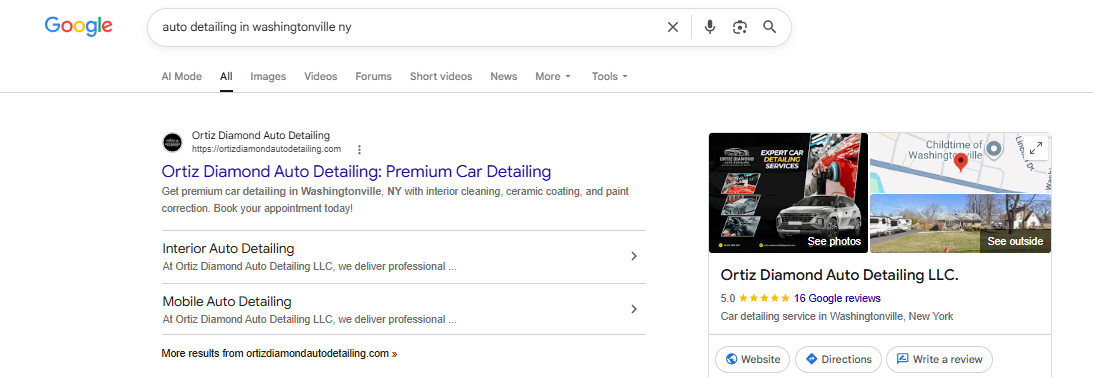Expand chevron beside Mobile Auto Detailing
This screenshot has height=377, width=1093.
coord(634,309)
